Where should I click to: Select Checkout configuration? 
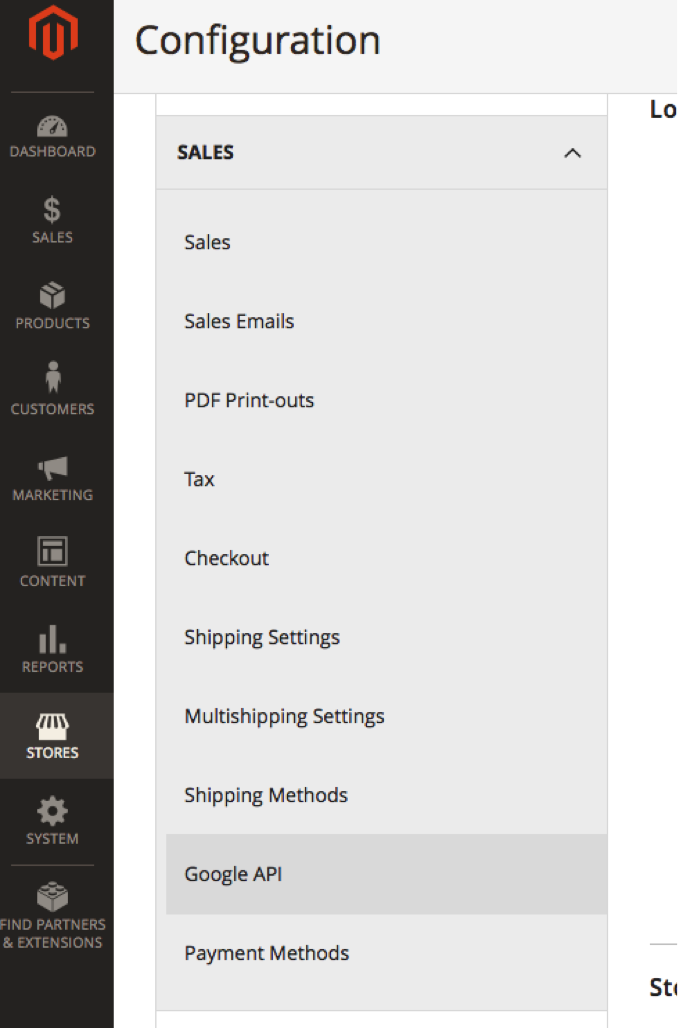(226, 558)
